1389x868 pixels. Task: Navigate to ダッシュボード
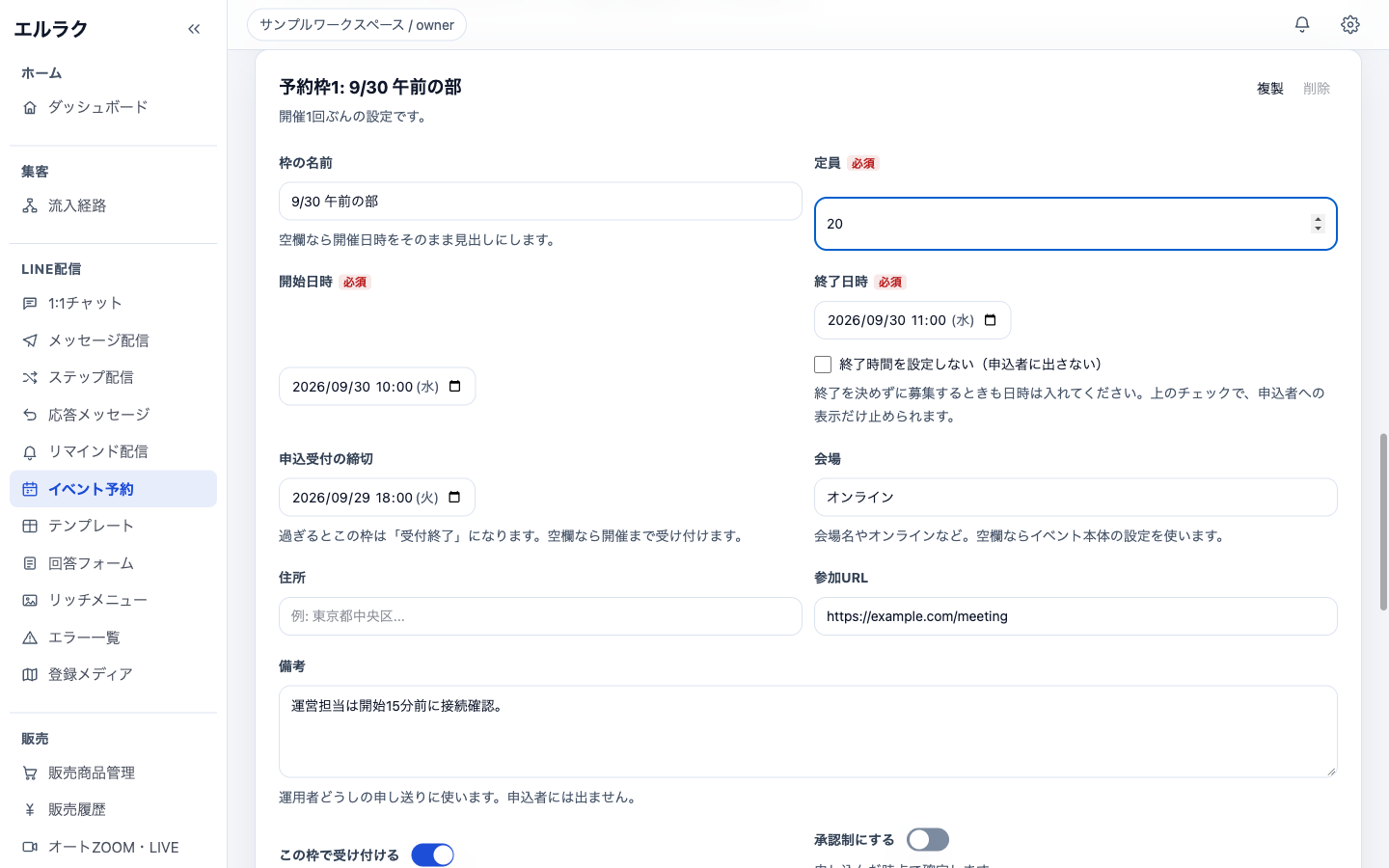(x=113, y=108)
